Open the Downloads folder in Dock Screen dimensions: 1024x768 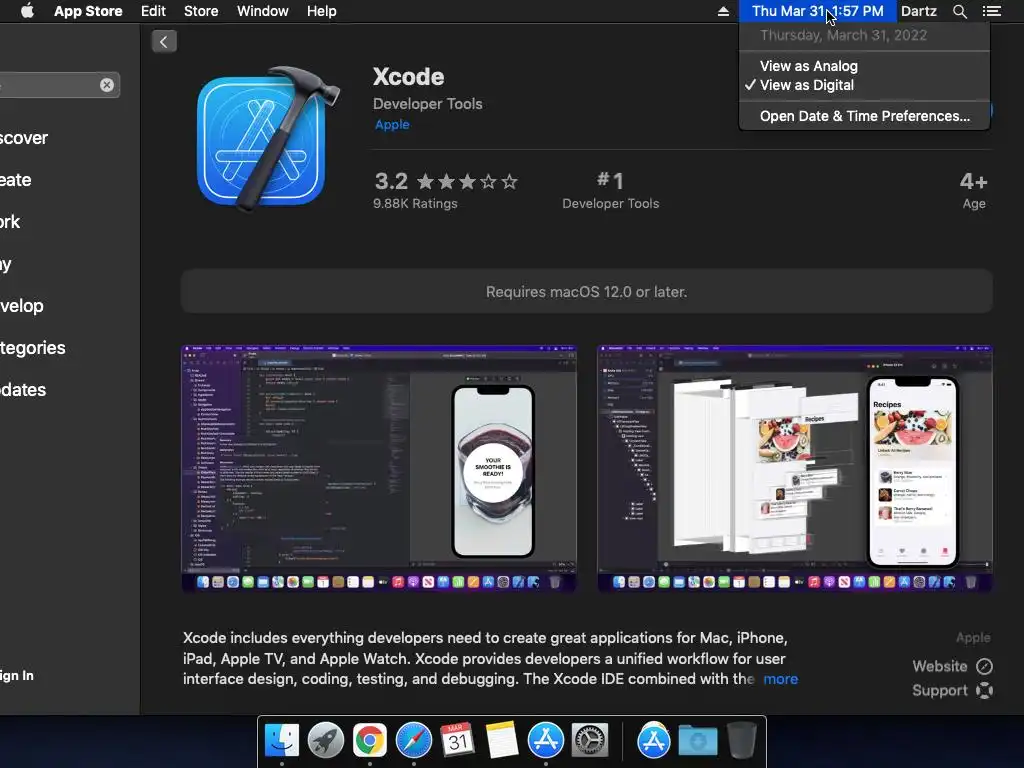pos(697,741)
